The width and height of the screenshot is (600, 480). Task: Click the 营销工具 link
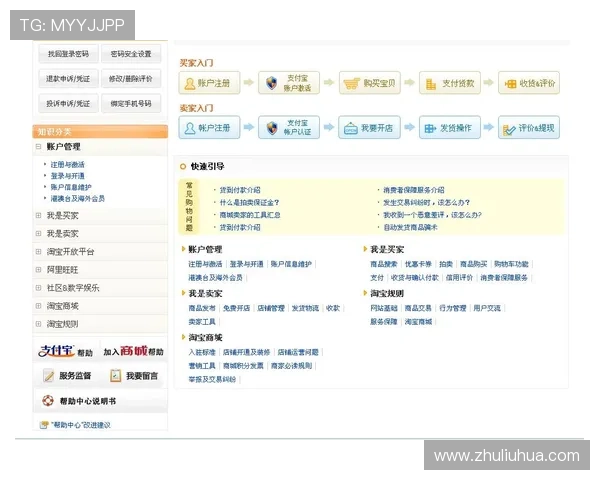click(x=202, y=366)
